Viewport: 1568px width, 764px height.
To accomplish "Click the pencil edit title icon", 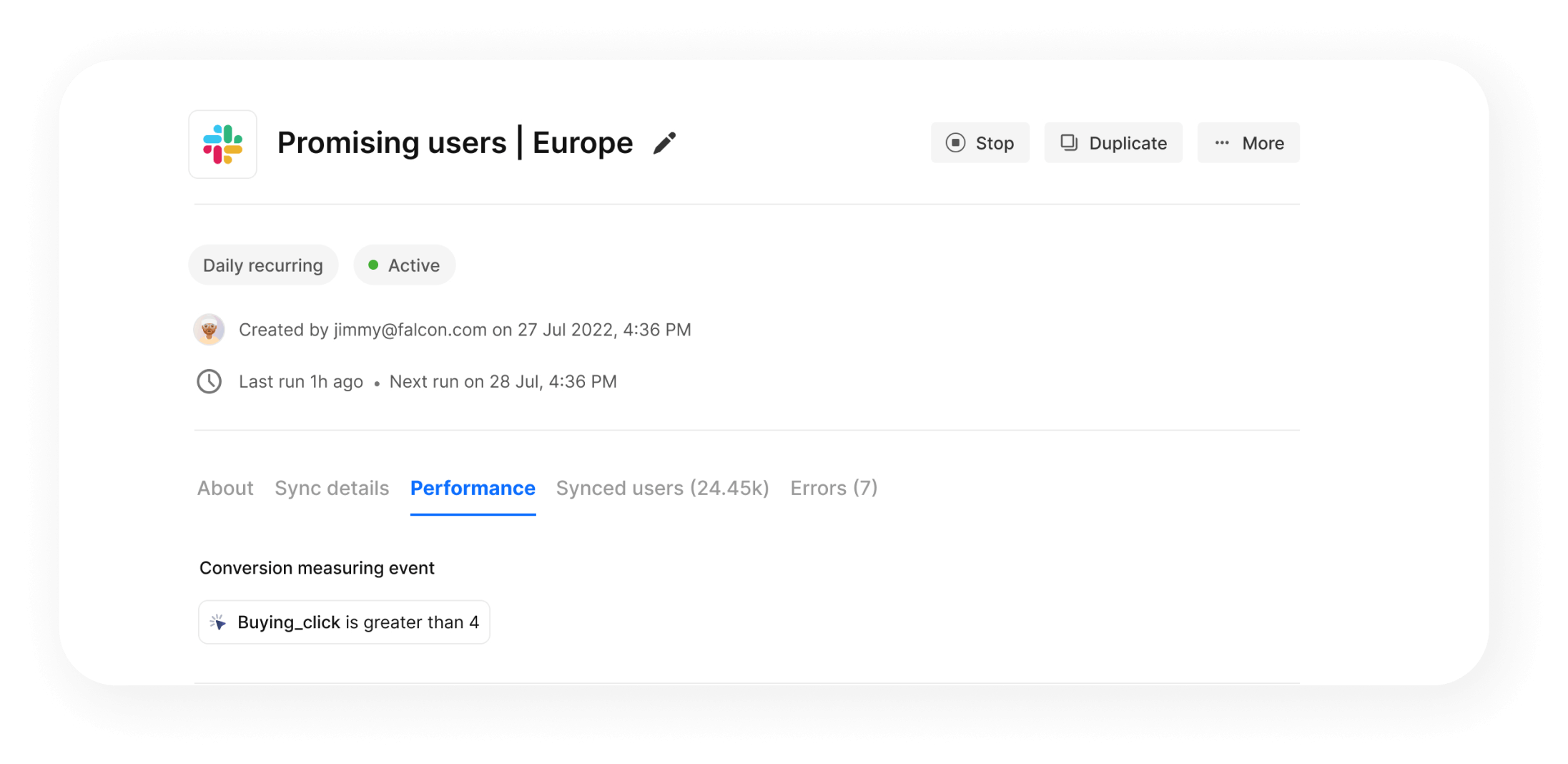I will click(x=664, y=143).
